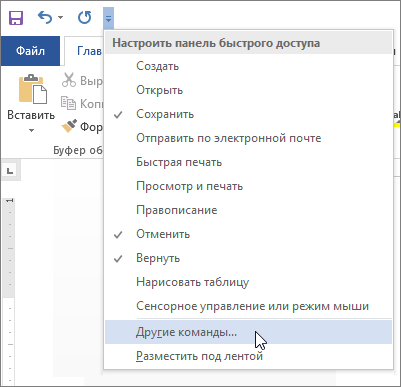The height and width of the screenshot is (387, 401).
Task: Uncheck Отменить in the menu
Action: [x=248, y=234]
